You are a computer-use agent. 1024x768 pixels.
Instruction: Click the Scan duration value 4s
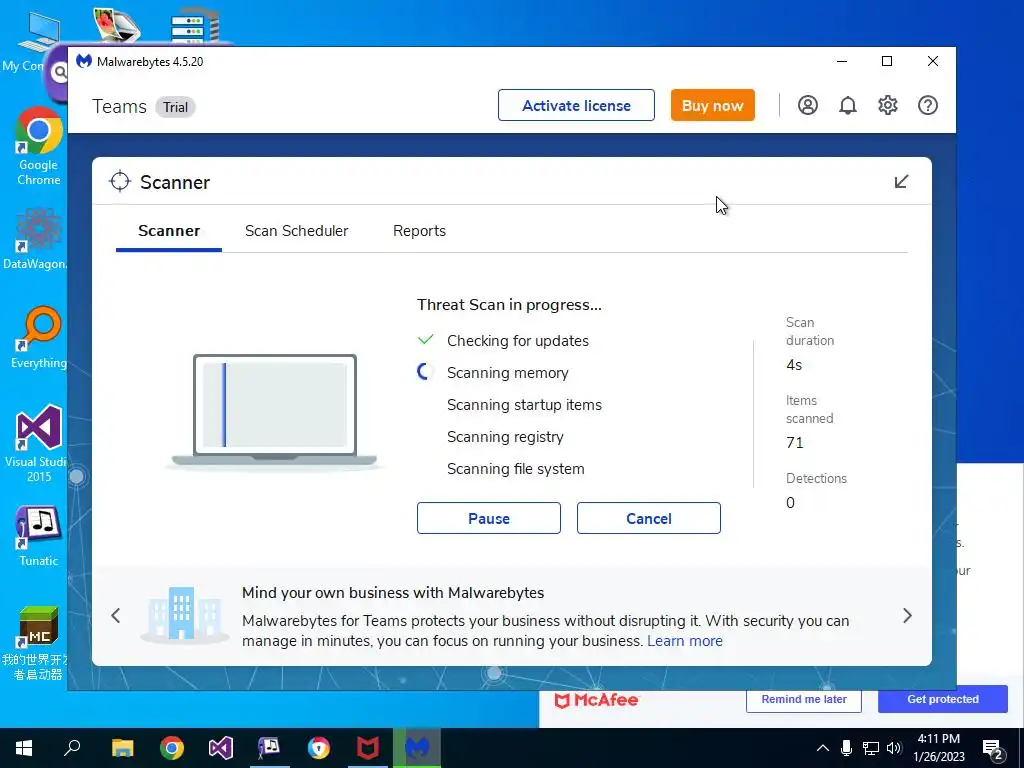[x=794, y=365]
